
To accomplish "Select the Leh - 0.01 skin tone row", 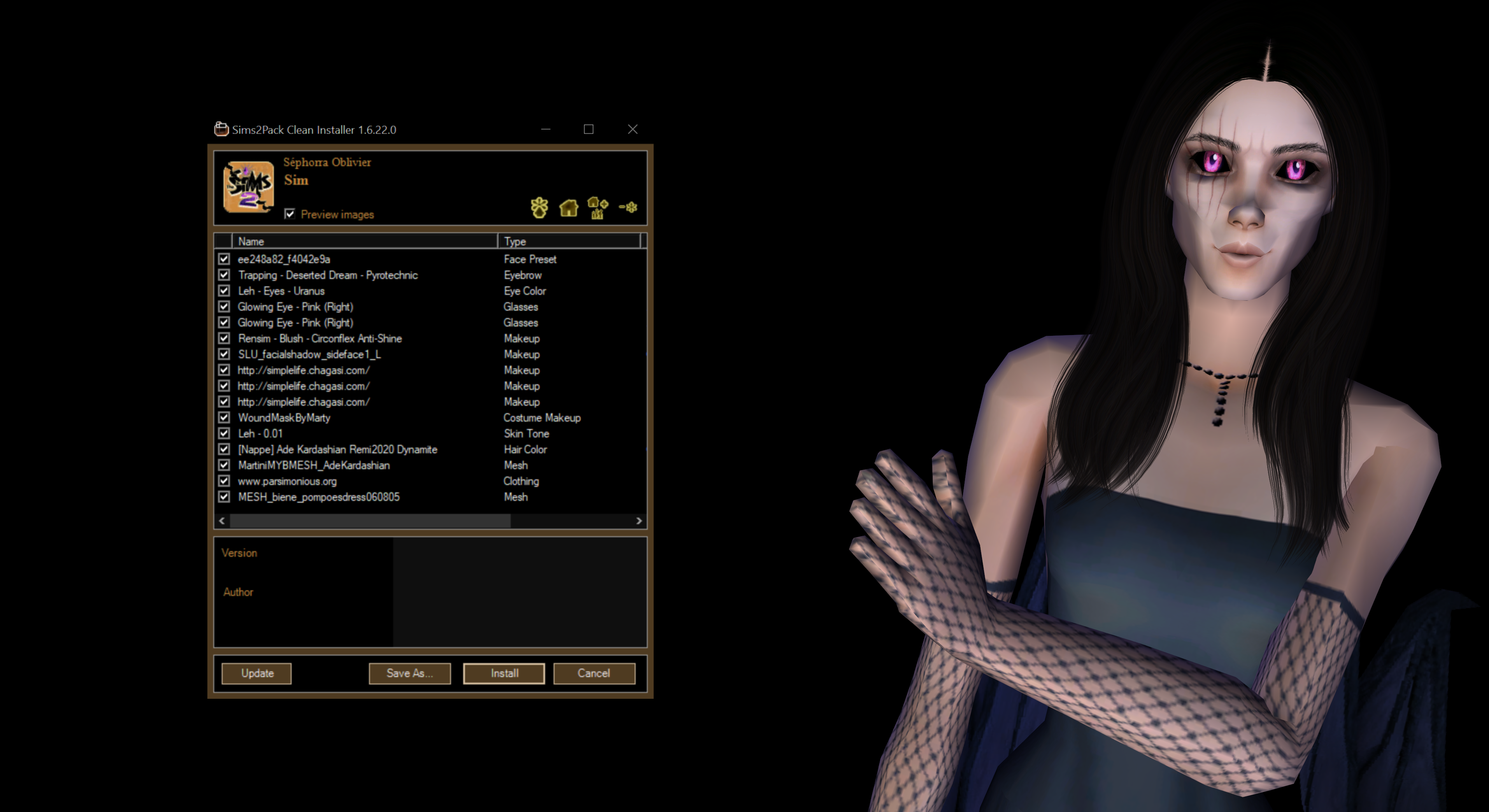I will click(x=261, y=433).
